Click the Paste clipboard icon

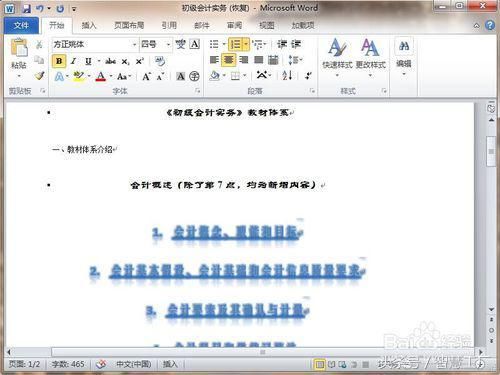pos(19,47)
